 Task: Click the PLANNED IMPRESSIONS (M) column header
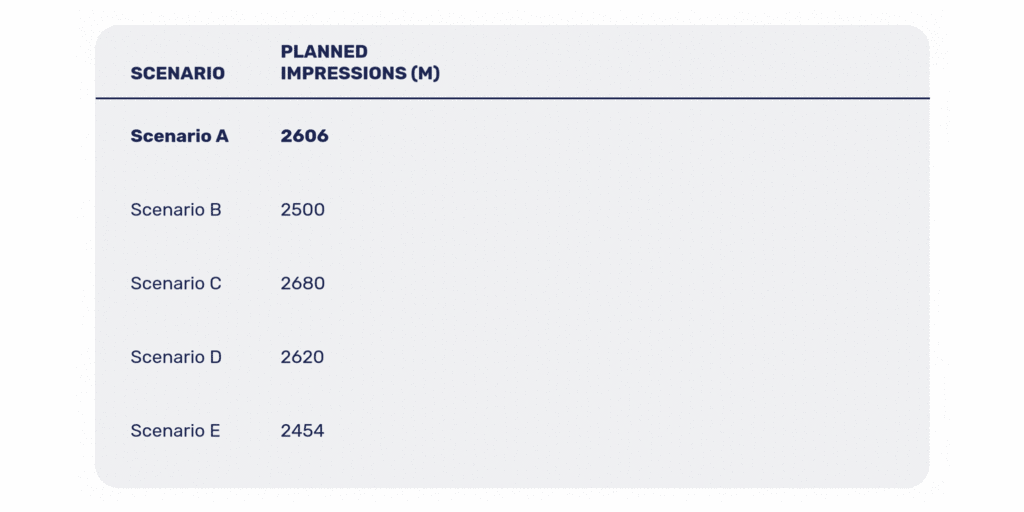coord(360,62)
